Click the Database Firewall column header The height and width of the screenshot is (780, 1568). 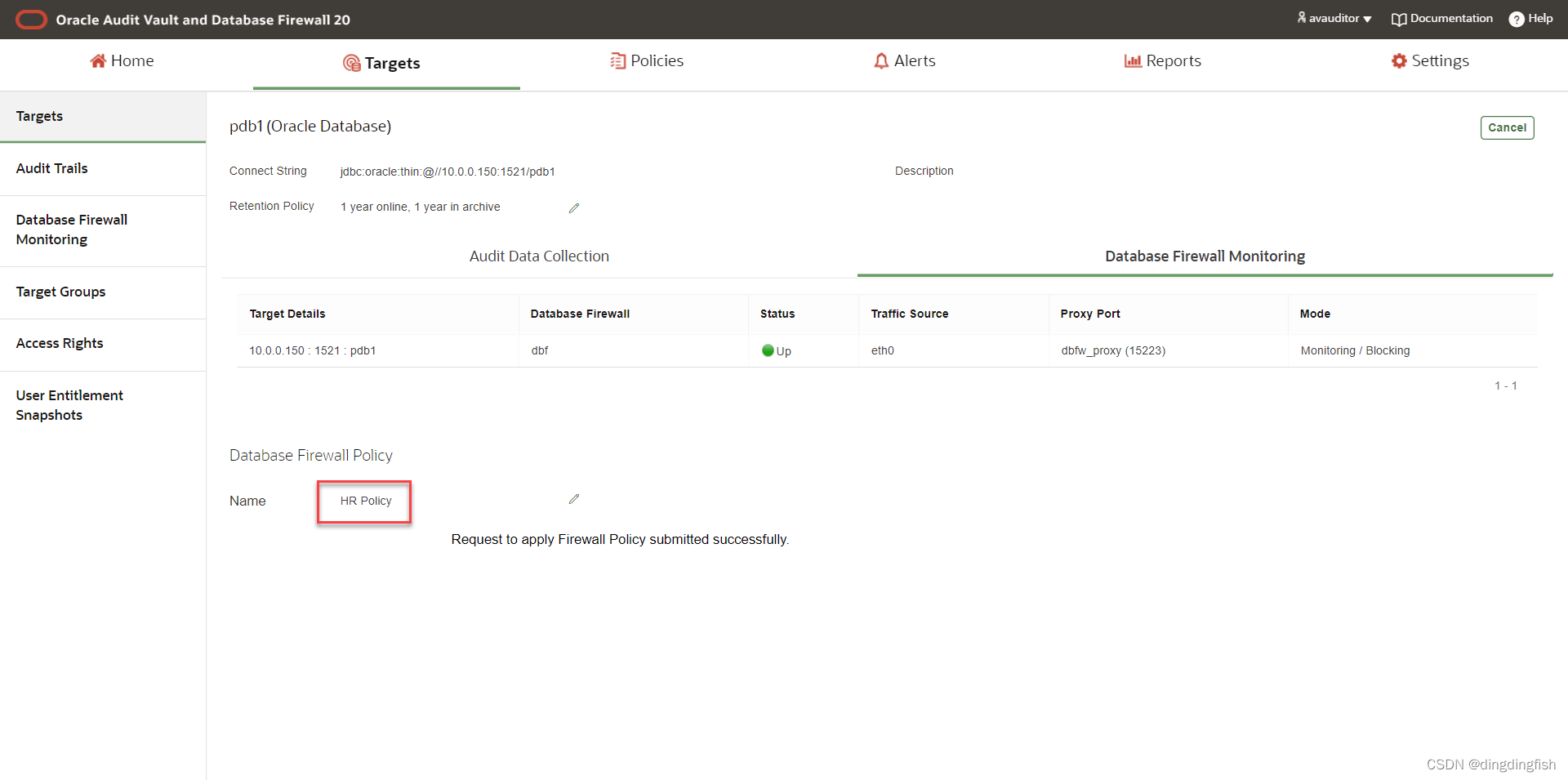click(580, 314)
